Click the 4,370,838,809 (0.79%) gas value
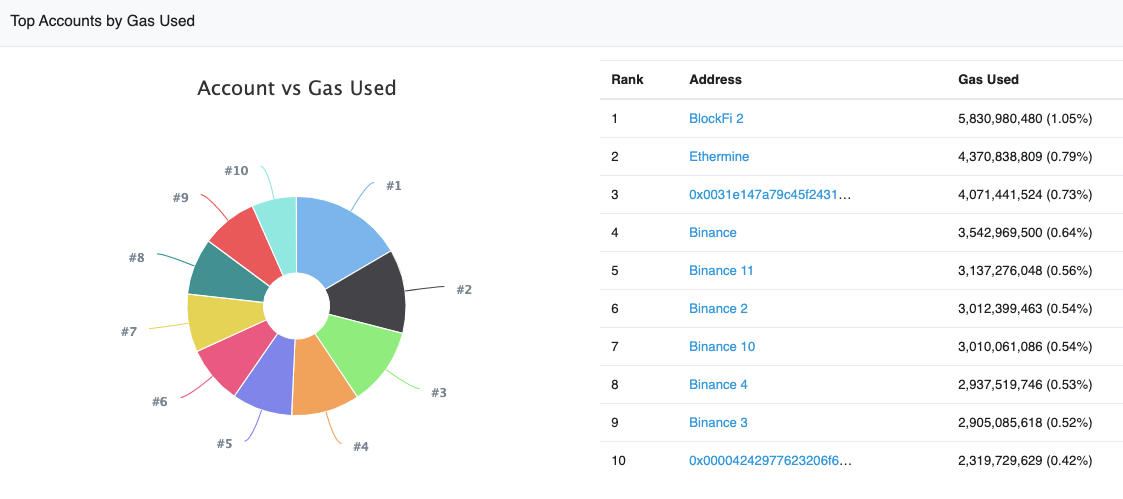 click(x=1025, y=156)
